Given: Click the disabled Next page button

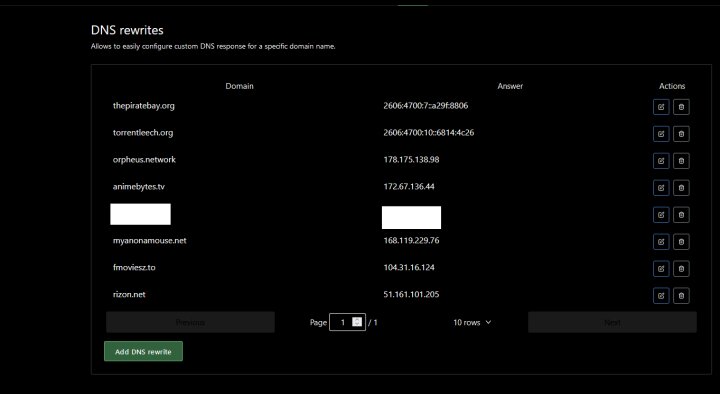Looking at the screenshot, I should (612, 322).
